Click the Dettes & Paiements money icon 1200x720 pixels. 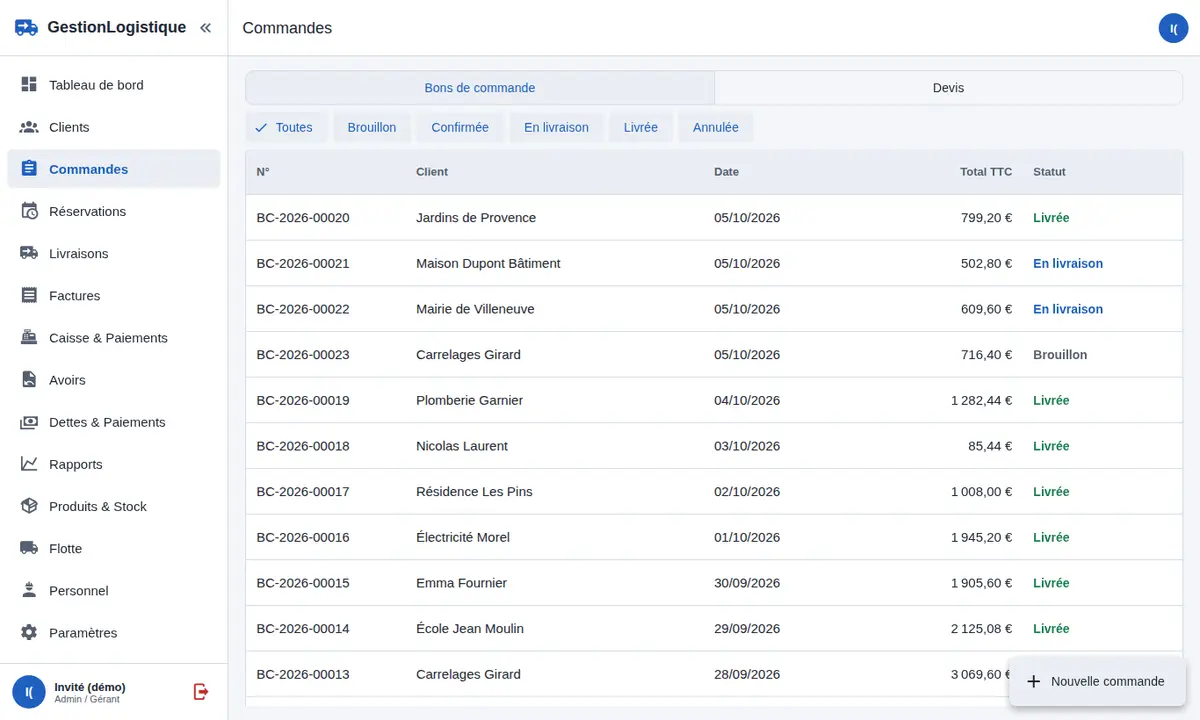(x=29, y=422)
